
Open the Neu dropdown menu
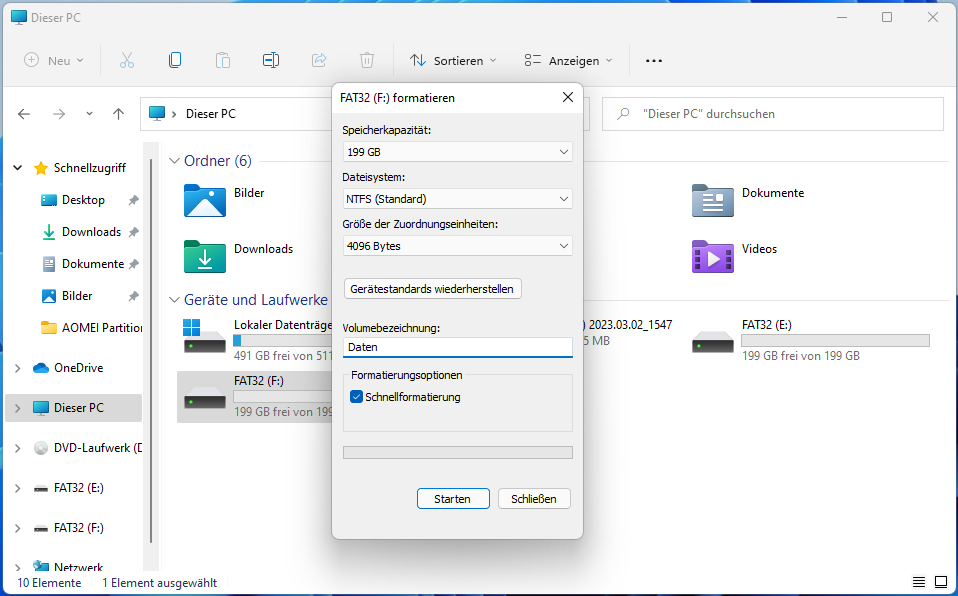pyautogui.click(x=54, y=61)
